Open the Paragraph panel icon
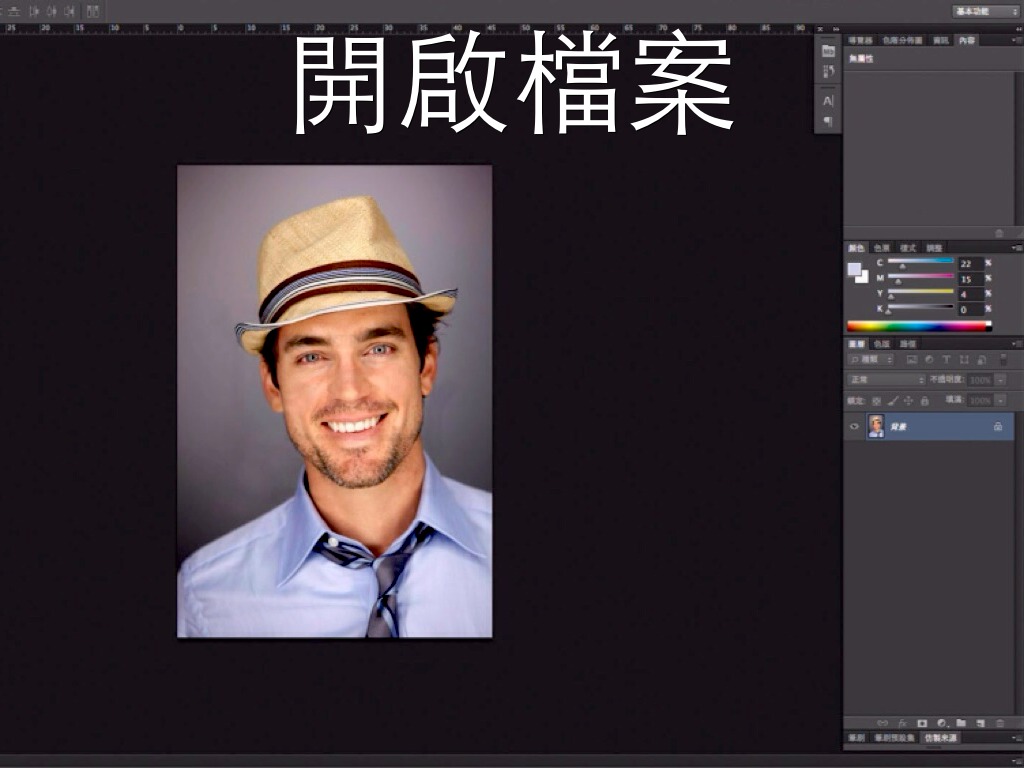The width and height of the screenshot is (1024, 768). pos(828,121)
